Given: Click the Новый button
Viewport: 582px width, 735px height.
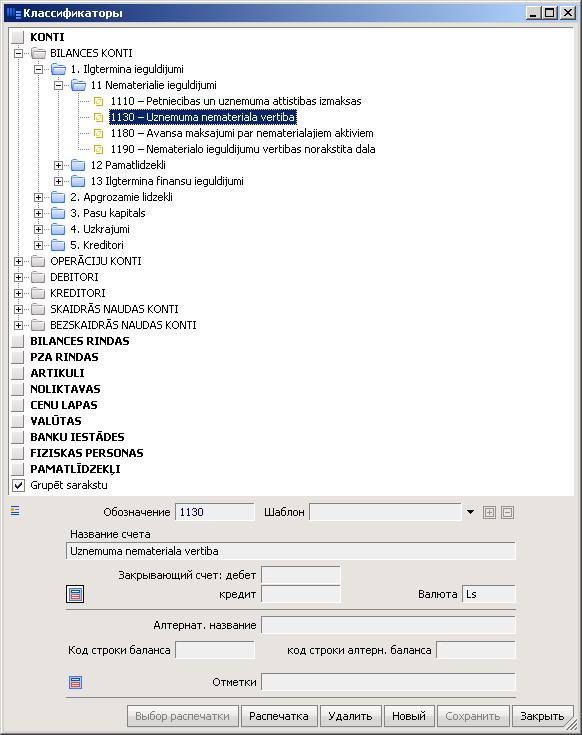Looking at the screenshot, I should pos(409,716).
